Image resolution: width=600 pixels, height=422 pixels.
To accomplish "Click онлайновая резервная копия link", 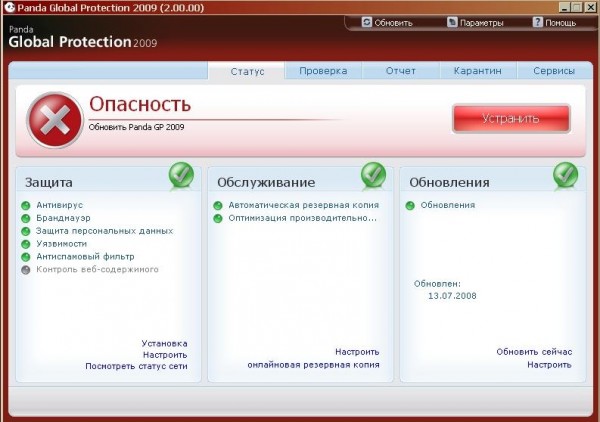I will [313, 365].
